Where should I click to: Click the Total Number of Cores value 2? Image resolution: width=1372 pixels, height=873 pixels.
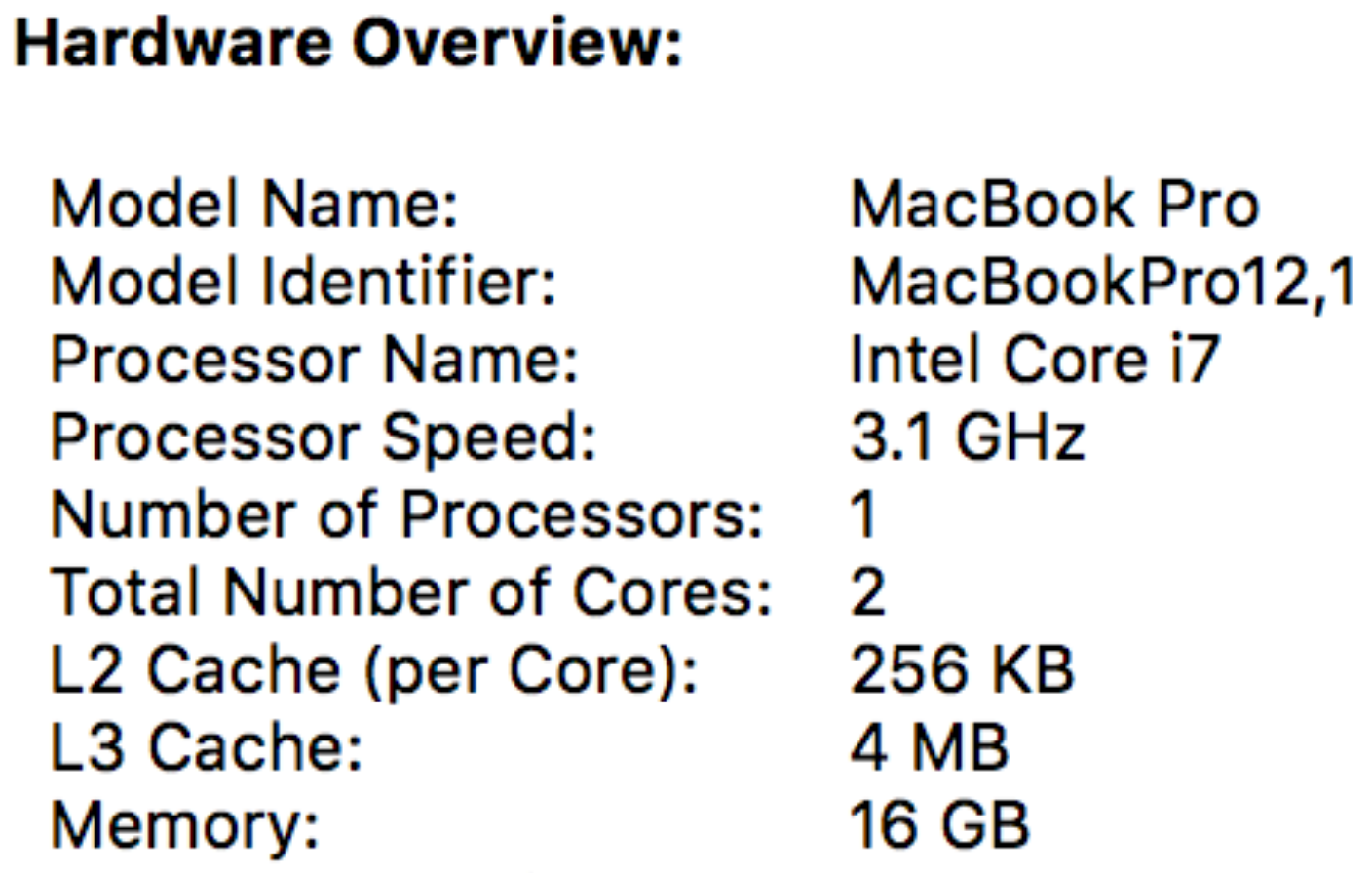[x=868, y=592]
